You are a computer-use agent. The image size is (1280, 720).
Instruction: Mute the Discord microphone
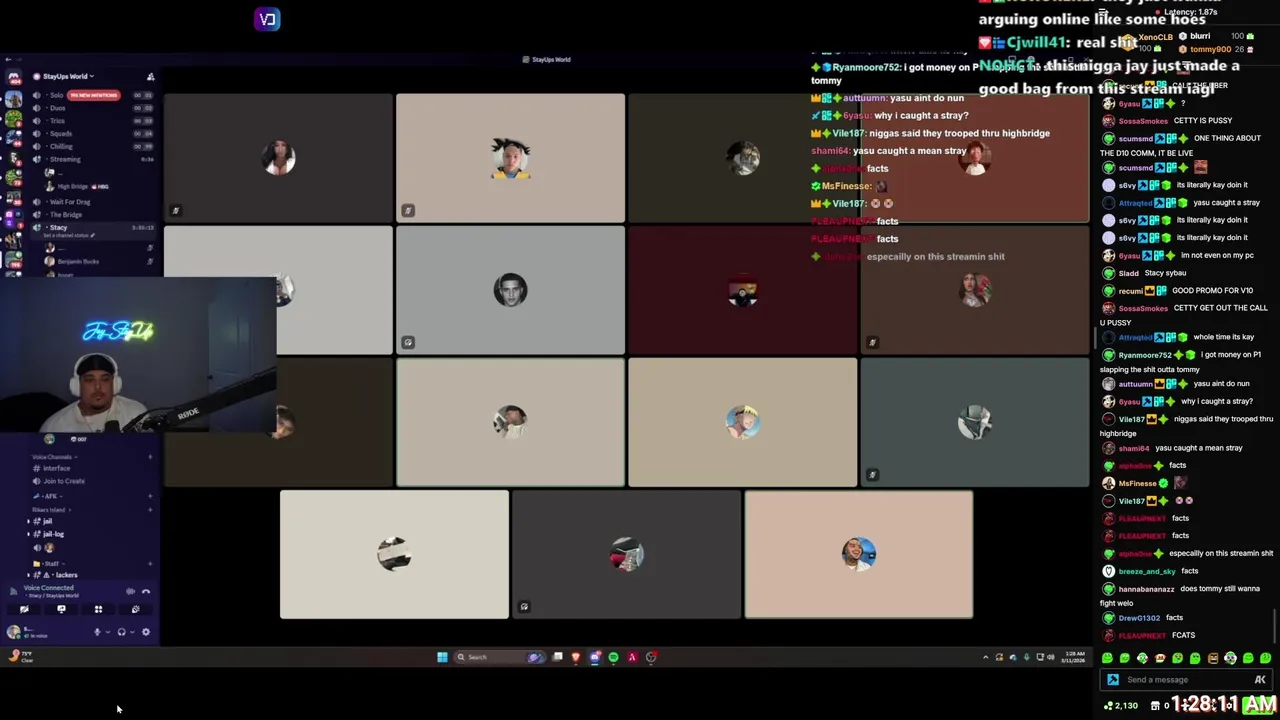(97, 632)
